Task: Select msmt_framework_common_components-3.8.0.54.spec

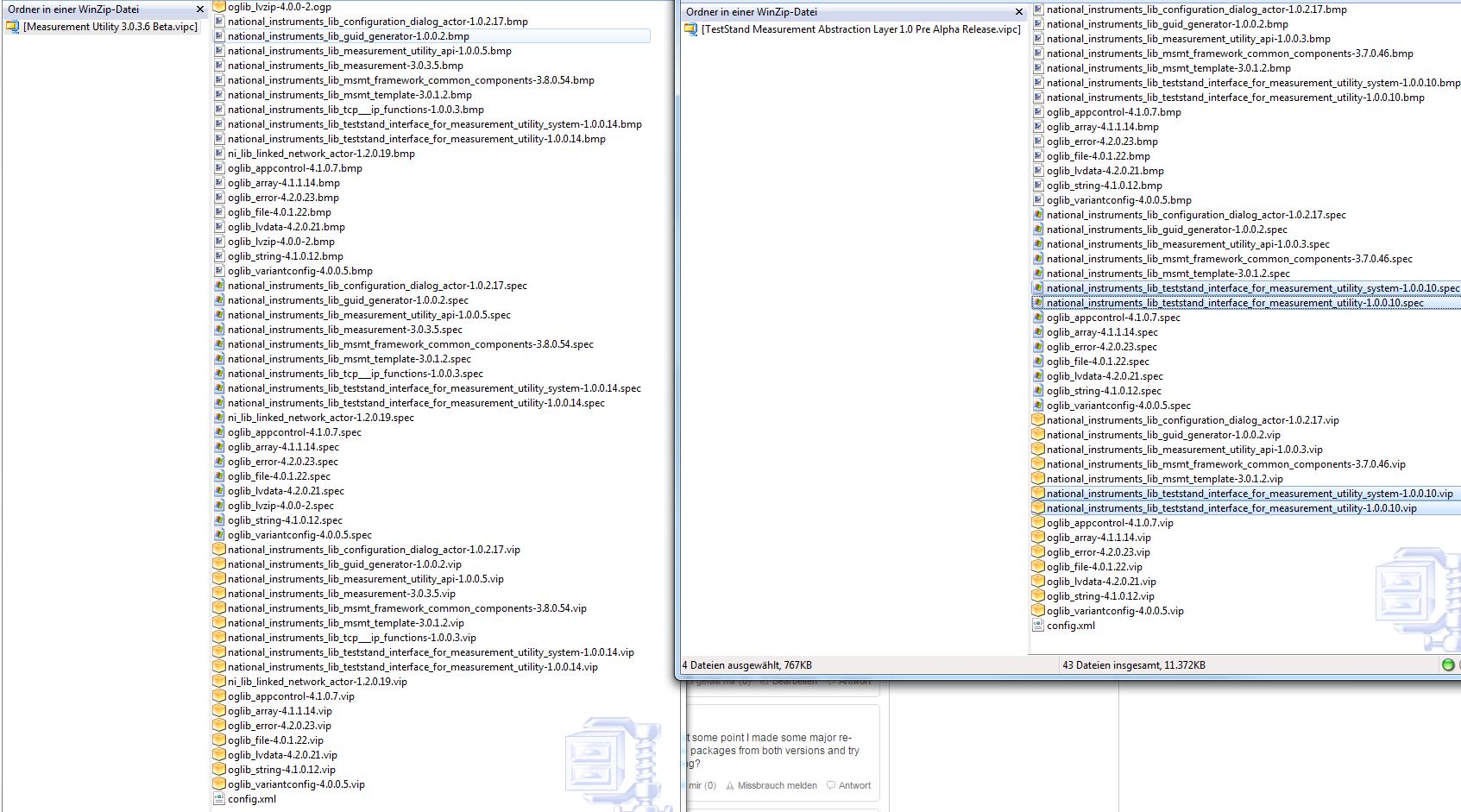Action: tap(411, 344)
